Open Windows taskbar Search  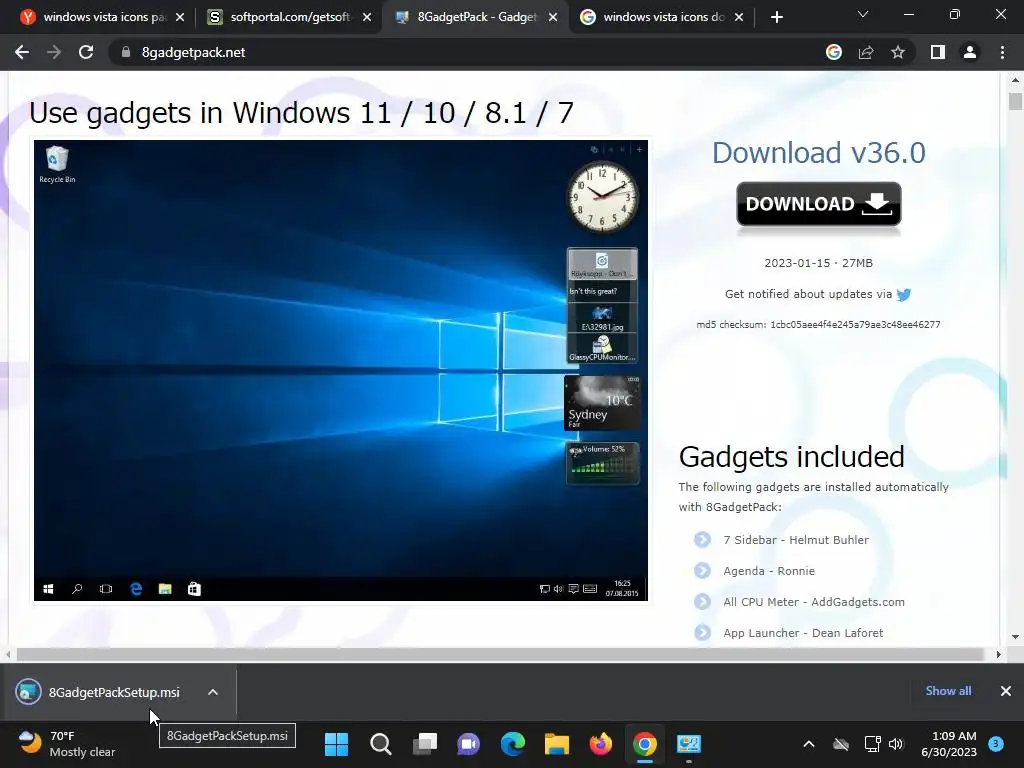click(380, 744)
